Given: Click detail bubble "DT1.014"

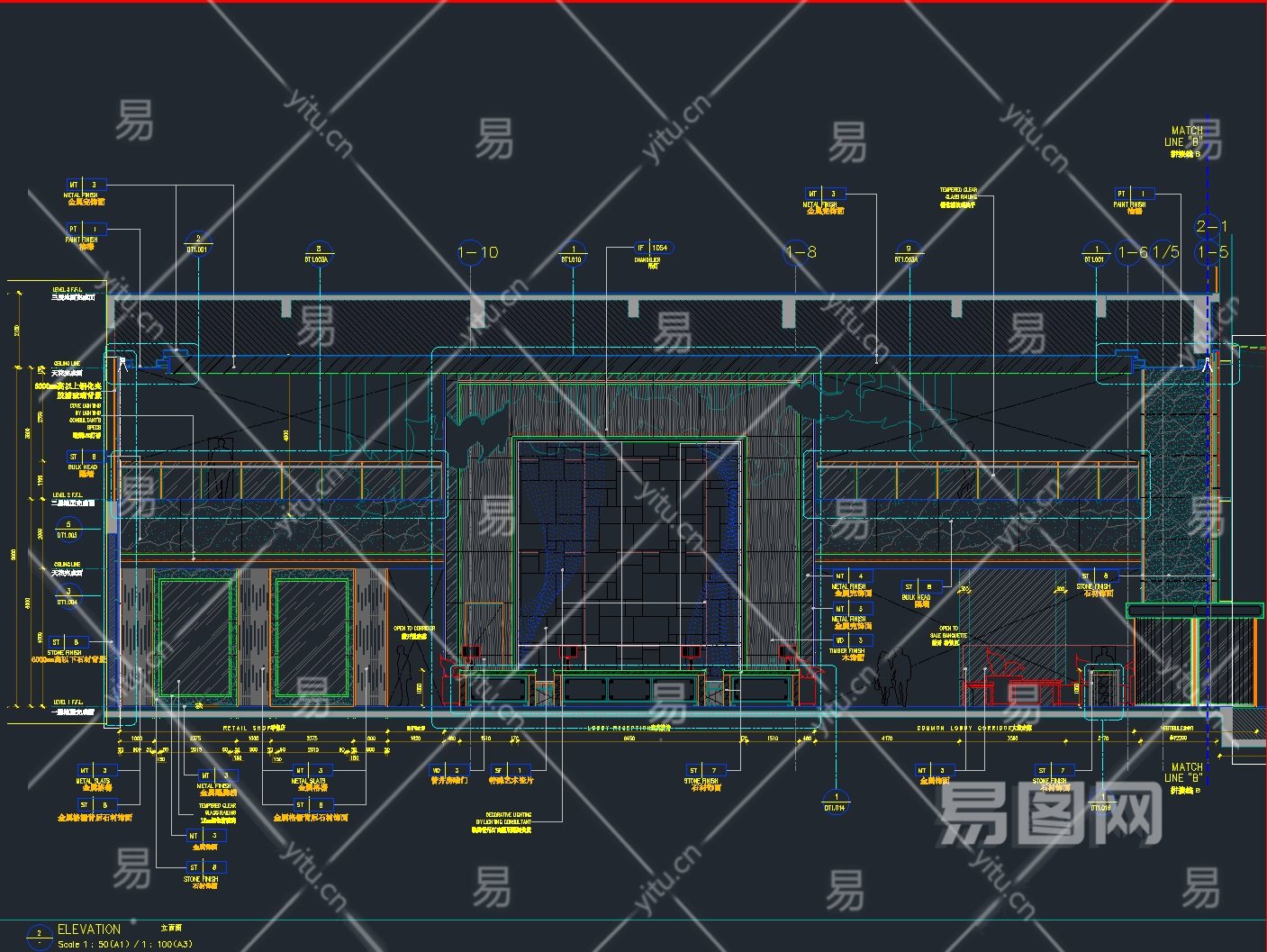Looking at the screenshot, I should click(x=836, y=802).
